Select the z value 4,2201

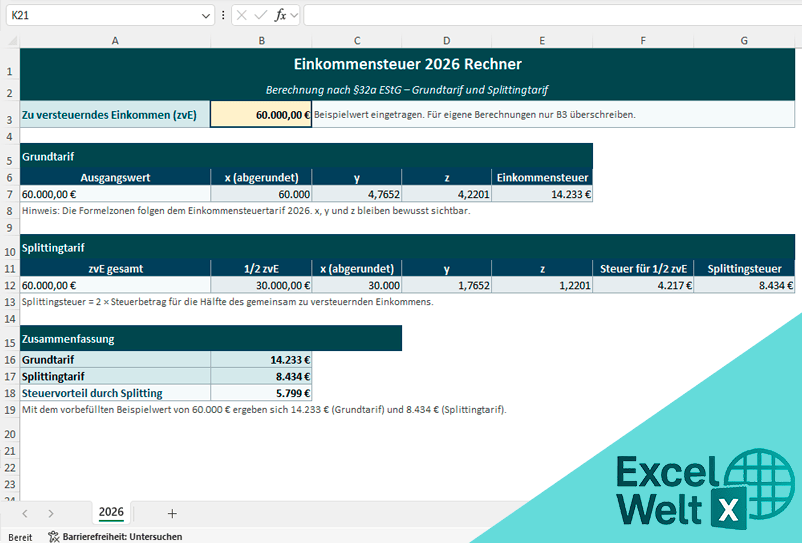click(x=447, y=194)
